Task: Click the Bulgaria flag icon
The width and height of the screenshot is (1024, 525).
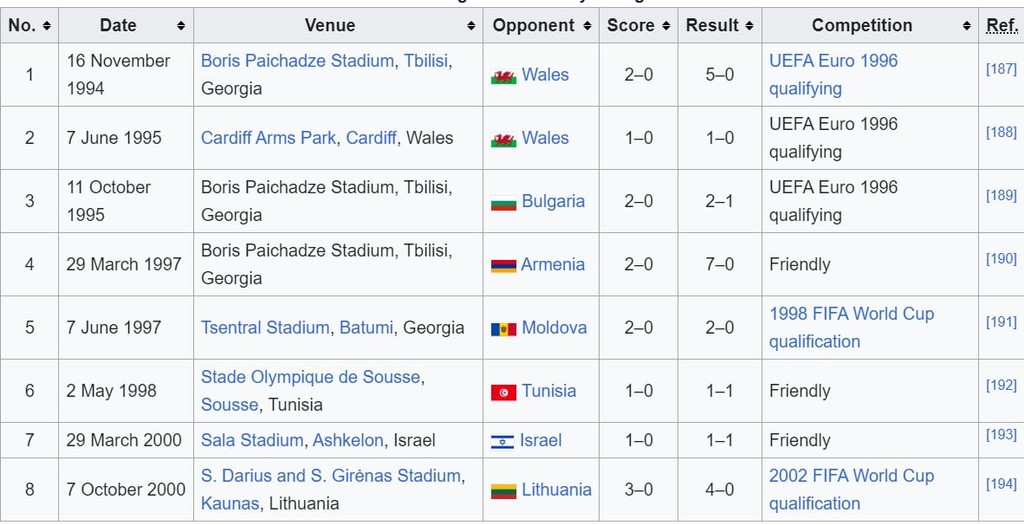Action: click(504, 203)
